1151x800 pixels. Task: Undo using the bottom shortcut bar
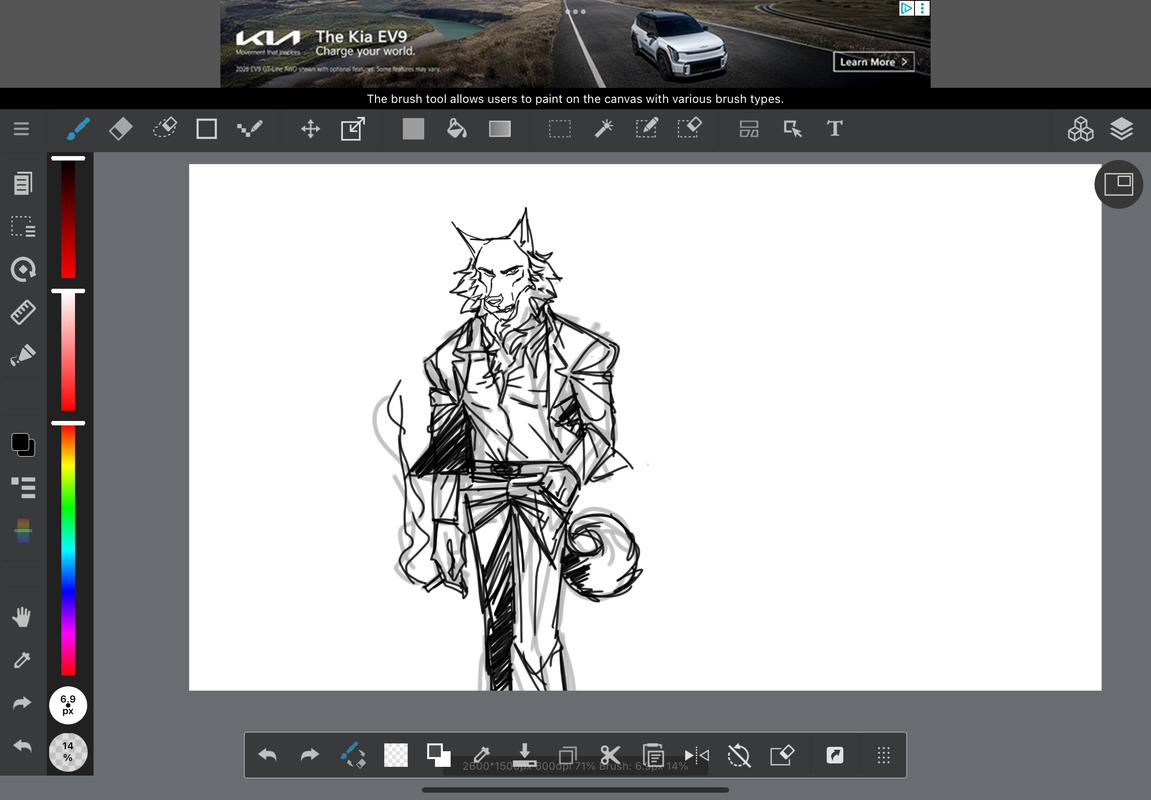point(268,755)
